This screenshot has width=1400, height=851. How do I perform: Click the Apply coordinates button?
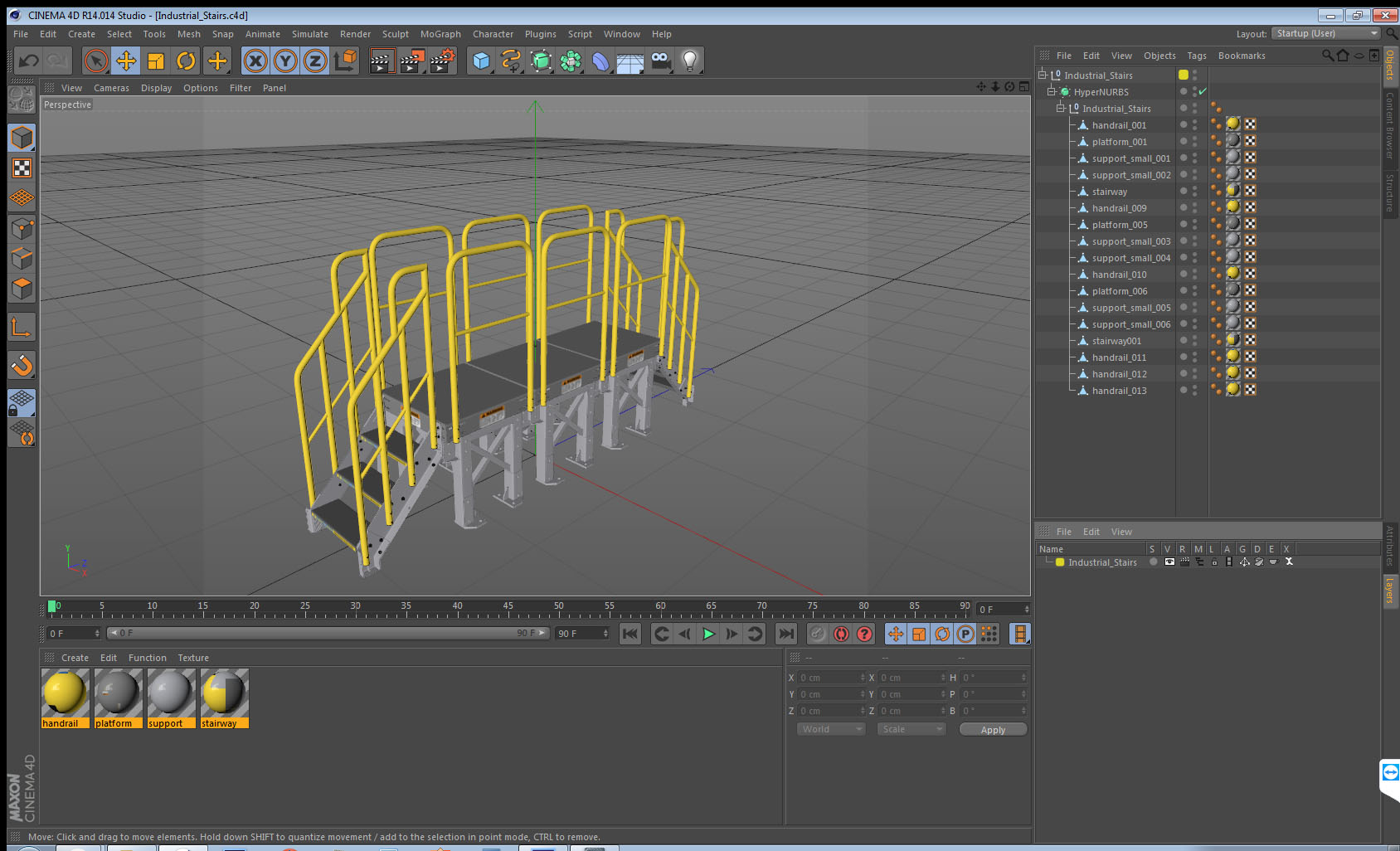(x=993, y=729)
